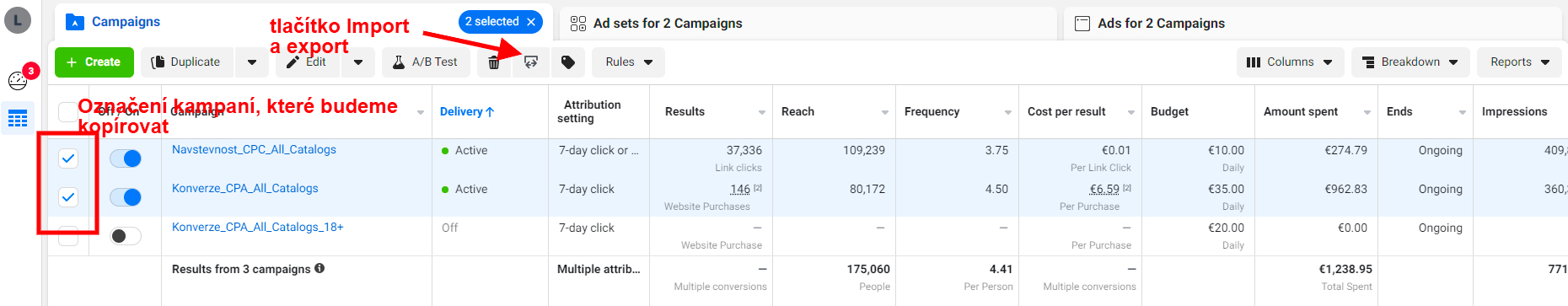Open the account avatar in sidebar
Screen dimensions: 1568x306
click(18, 20)
